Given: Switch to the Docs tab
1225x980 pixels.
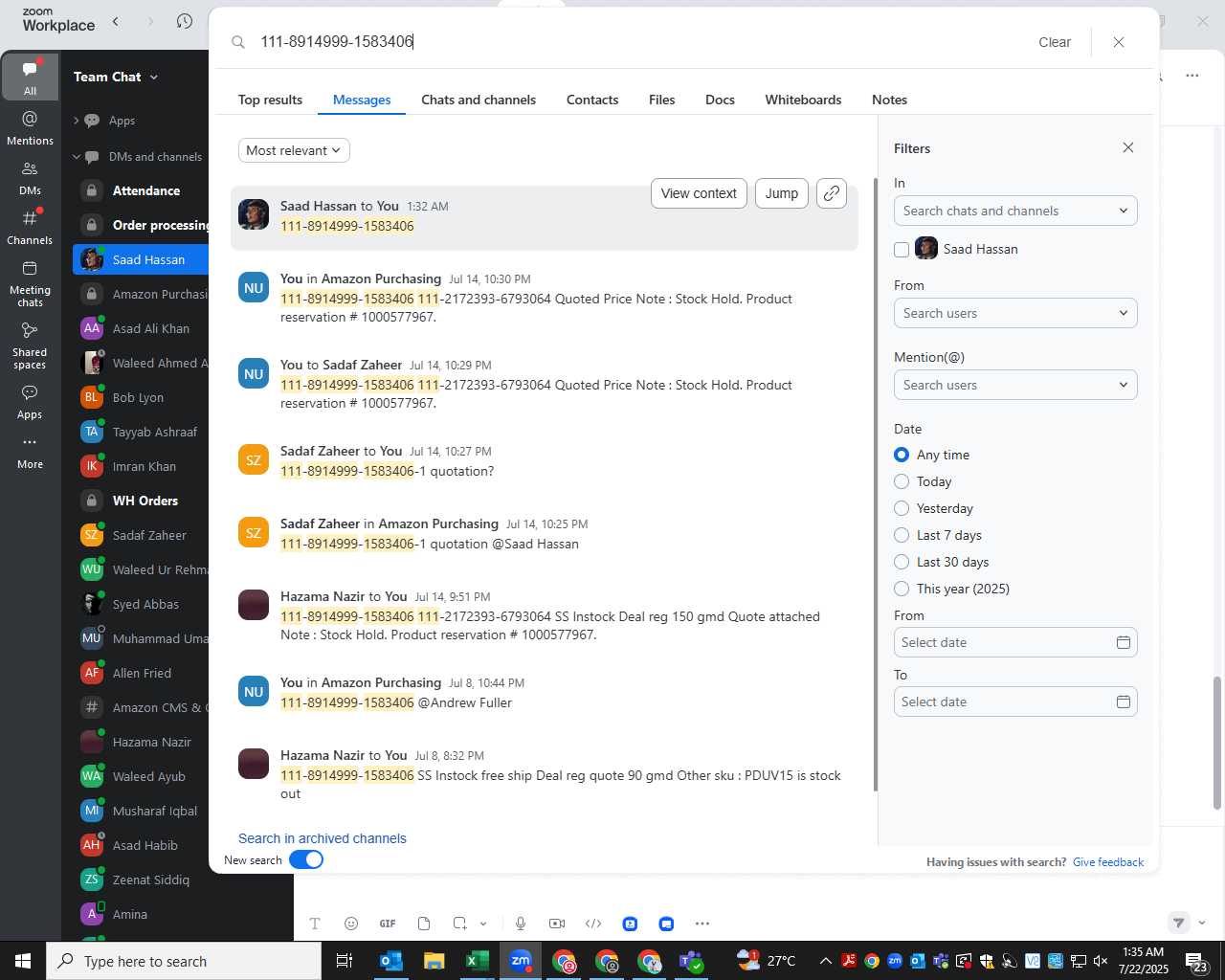Looking at the screenshot, I should (x=720, y=100).
